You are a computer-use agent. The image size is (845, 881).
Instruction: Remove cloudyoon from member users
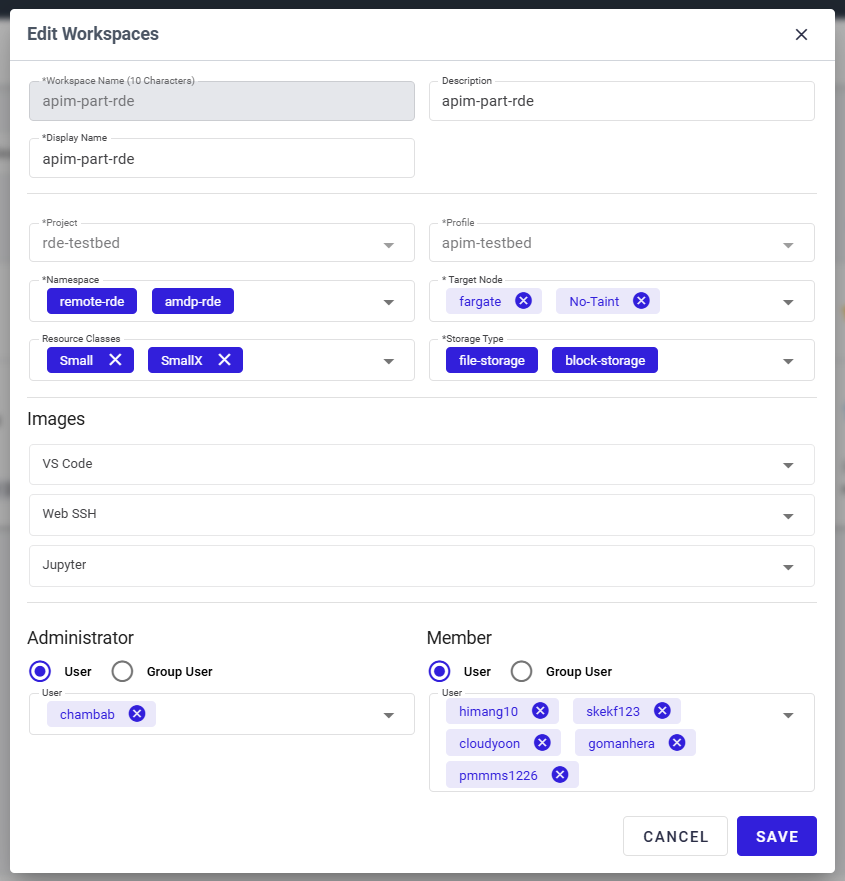click(x=542, y=743)
